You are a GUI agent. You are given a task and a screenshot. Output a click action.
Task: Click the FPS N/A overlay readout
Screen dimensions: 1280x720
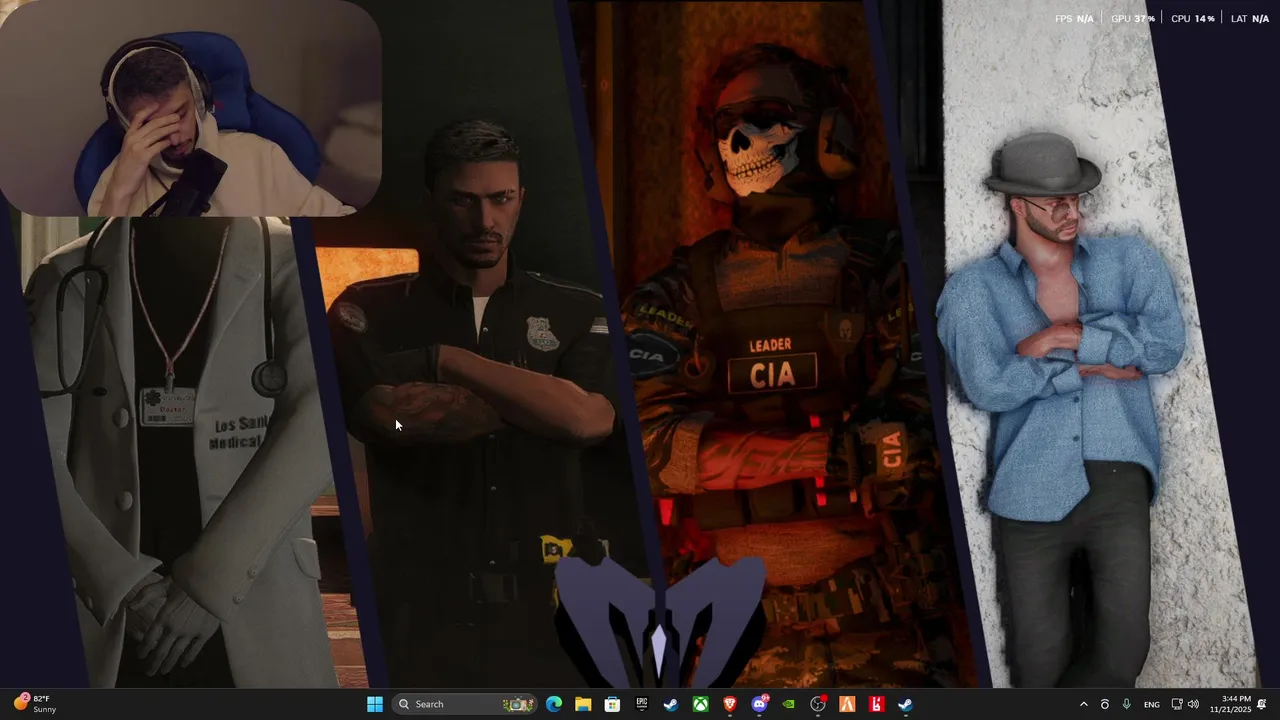coord(1074,19)
